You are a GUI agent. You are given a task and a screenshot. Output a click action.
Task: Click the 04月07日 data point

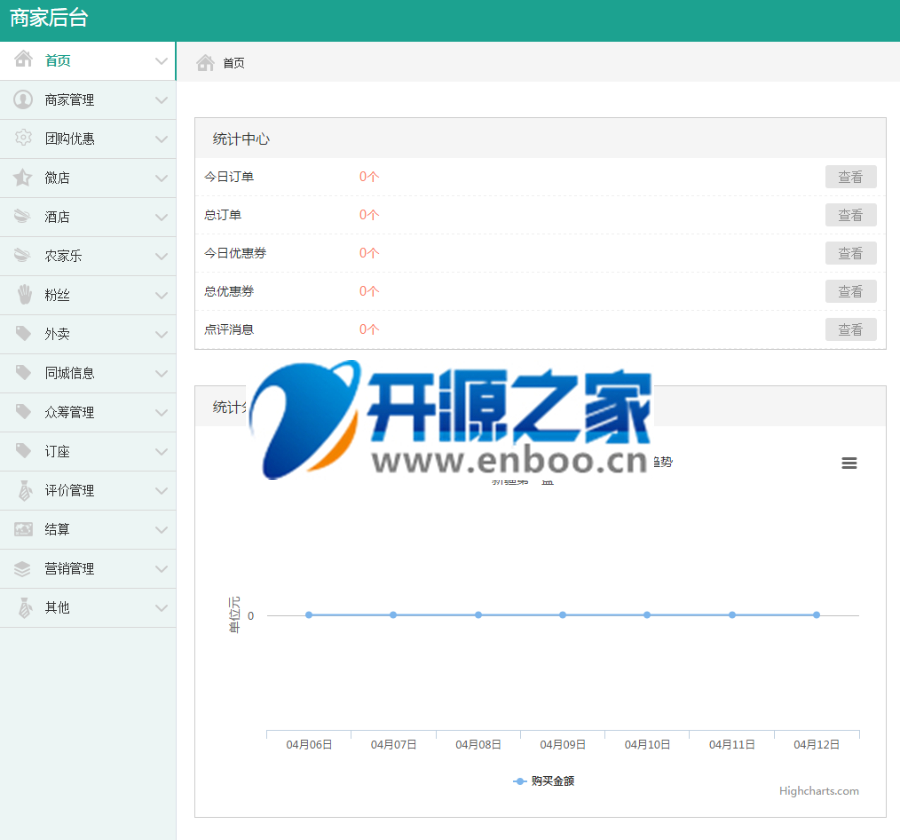[393, 615]
